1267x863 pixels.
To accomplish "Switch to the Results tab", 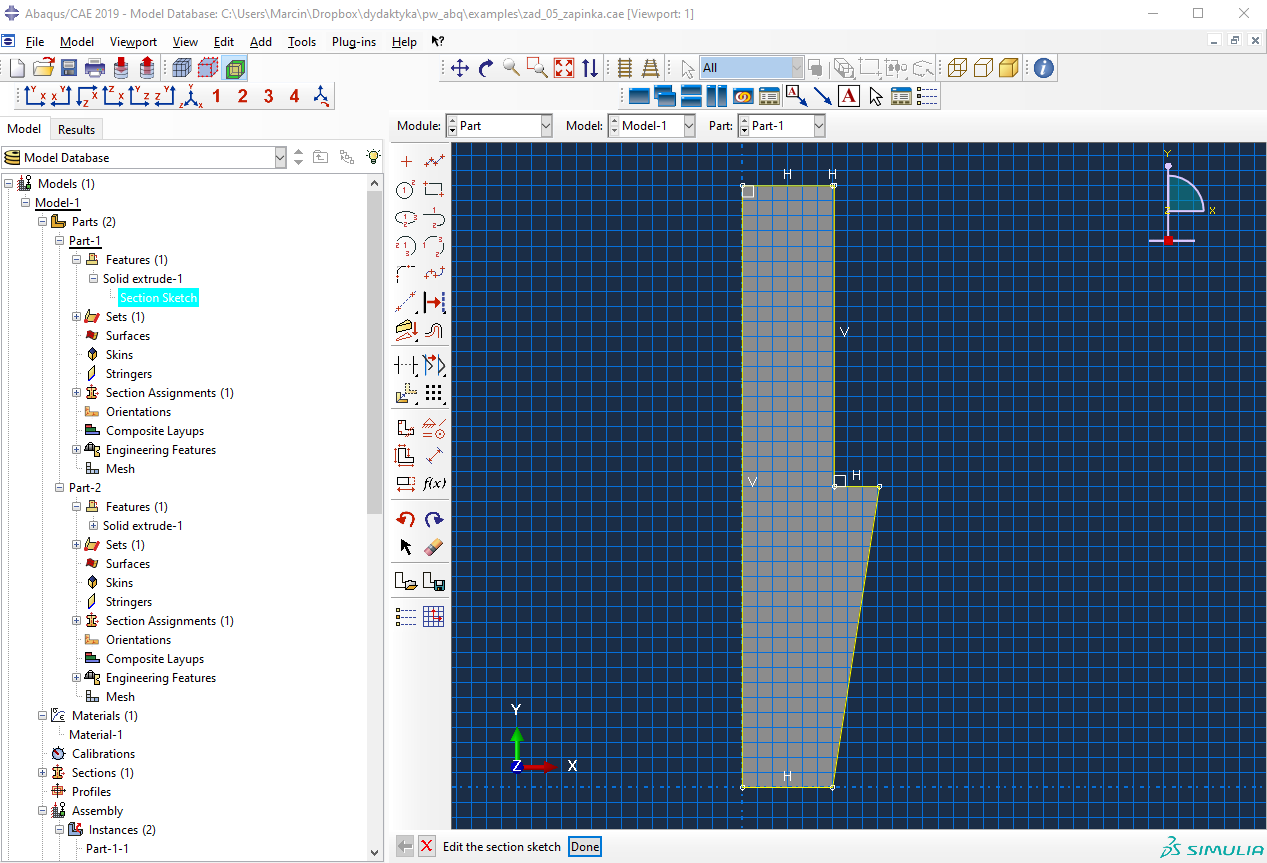I will [76, 129].
